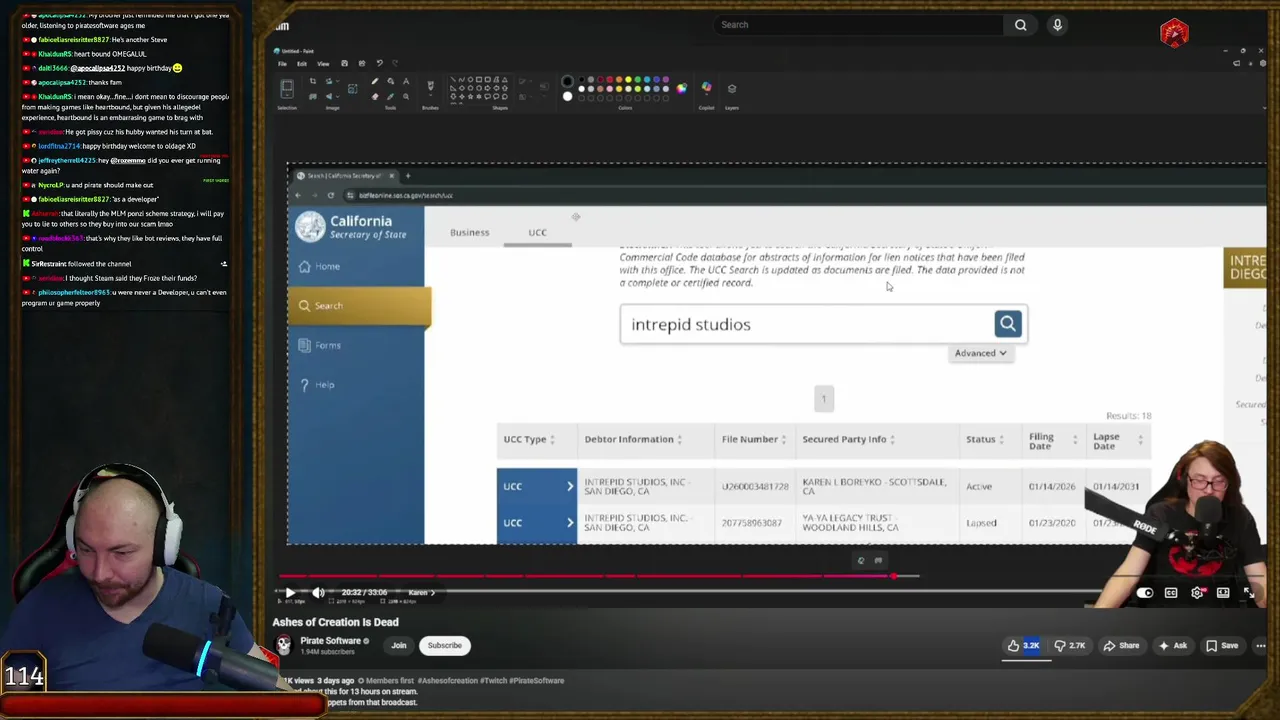Open the File menu in Paint

(x=282, y=64)
